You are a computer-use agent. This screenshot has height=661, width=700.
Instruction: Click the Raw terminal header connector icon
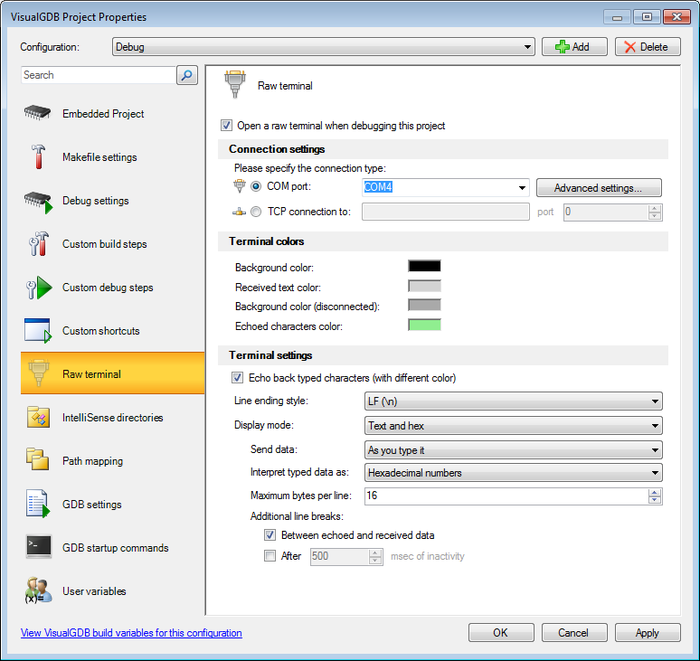235,84
